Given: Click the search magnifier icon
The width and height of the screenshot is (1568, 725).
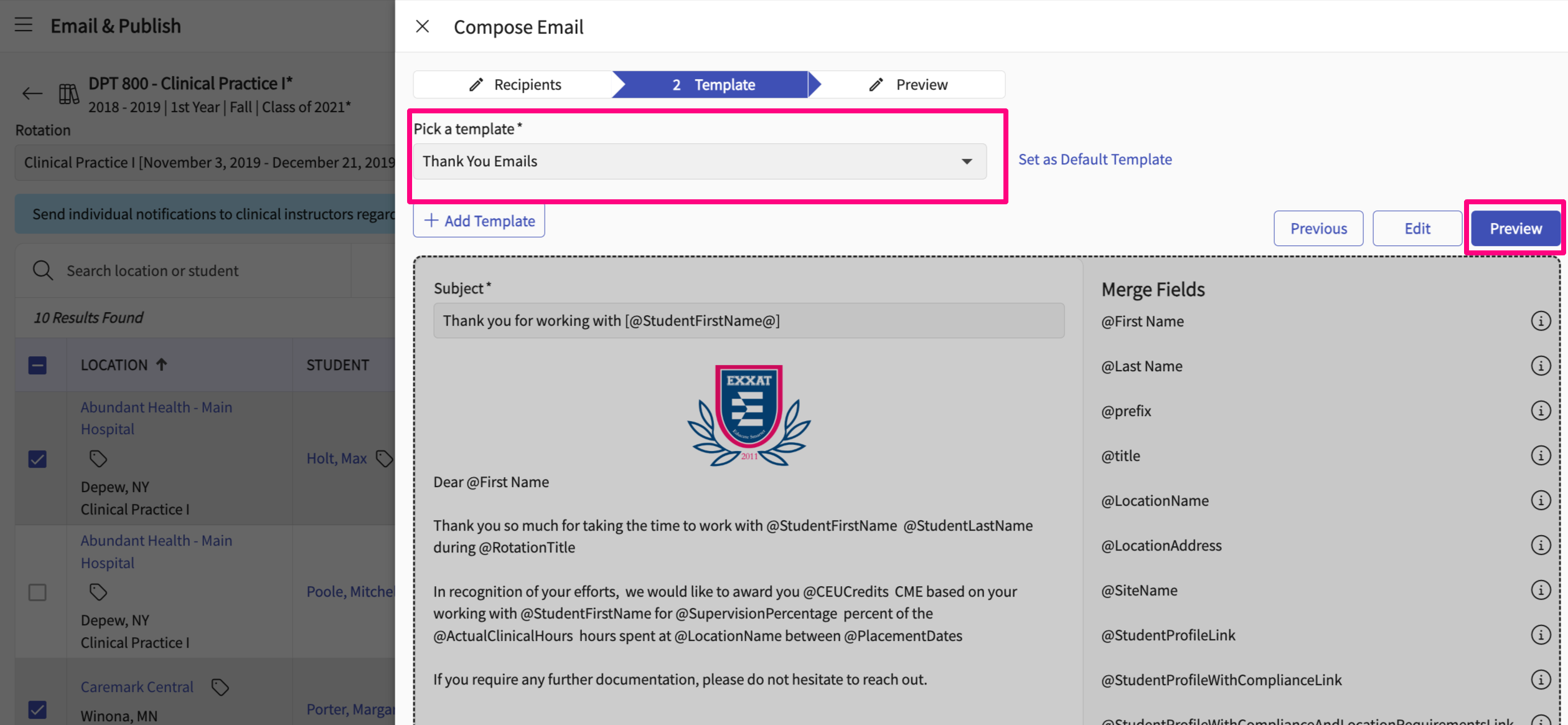Looking at the screenshot, I should (x=42, y=270).
